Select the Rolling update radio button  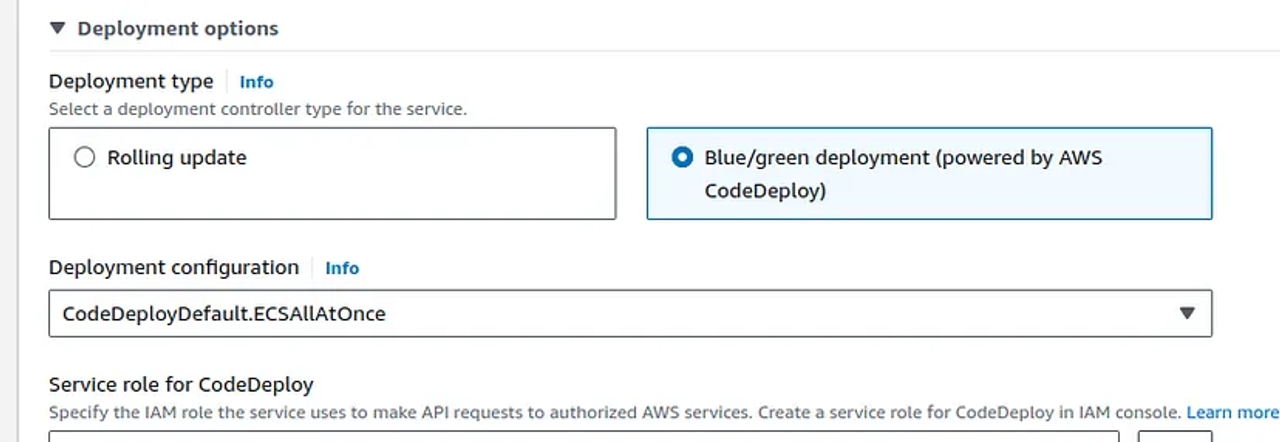(x=85, y=158)
